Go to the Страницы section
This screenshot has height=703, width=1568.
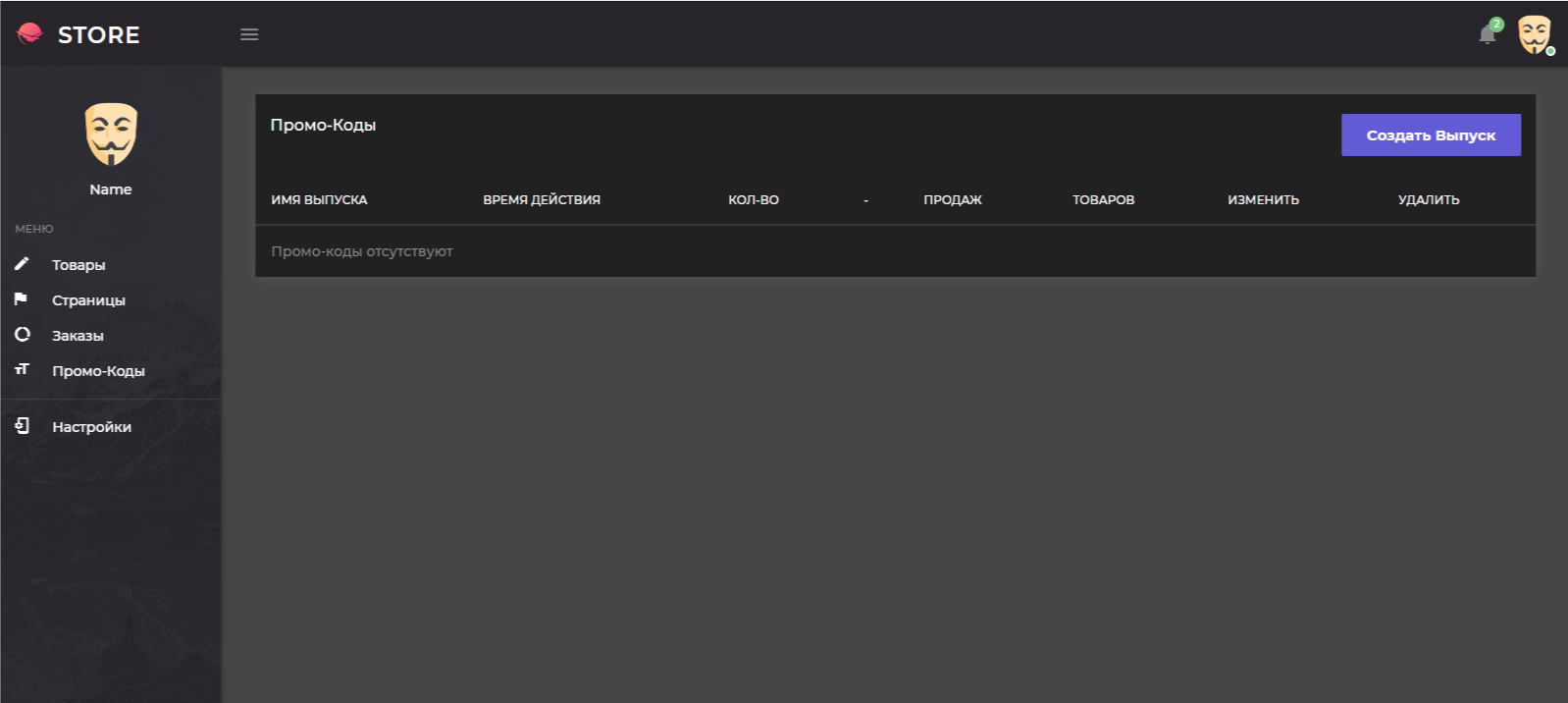tap(88, 300)
